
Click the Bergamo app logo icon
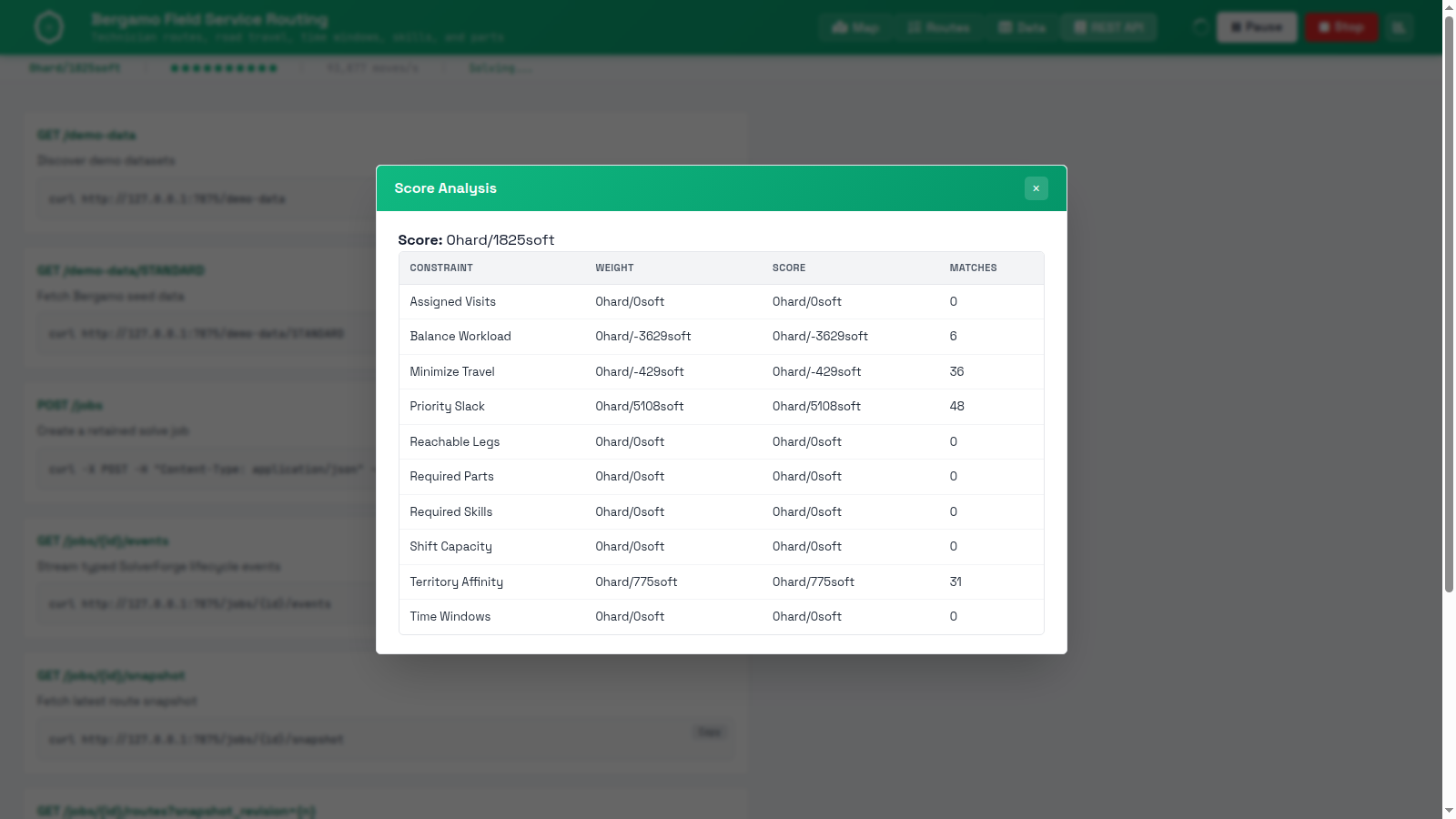49,27
